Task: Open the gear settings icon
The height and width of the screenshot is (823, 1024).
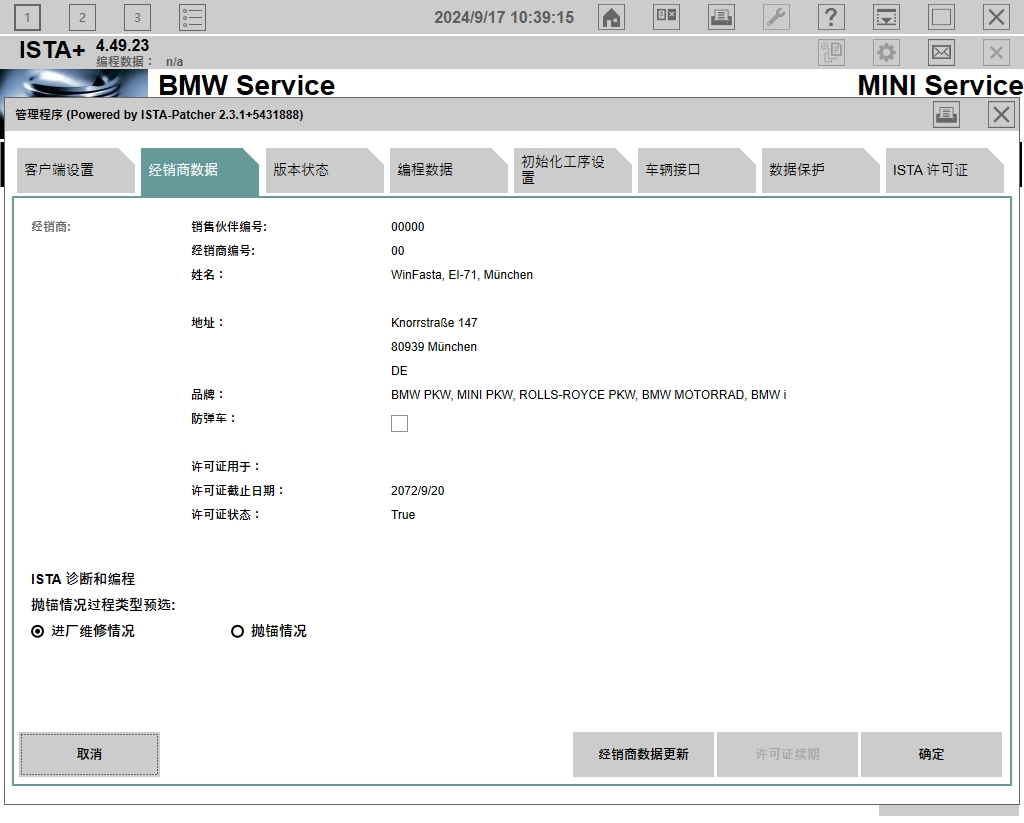Action: click(x=886, y=52)
